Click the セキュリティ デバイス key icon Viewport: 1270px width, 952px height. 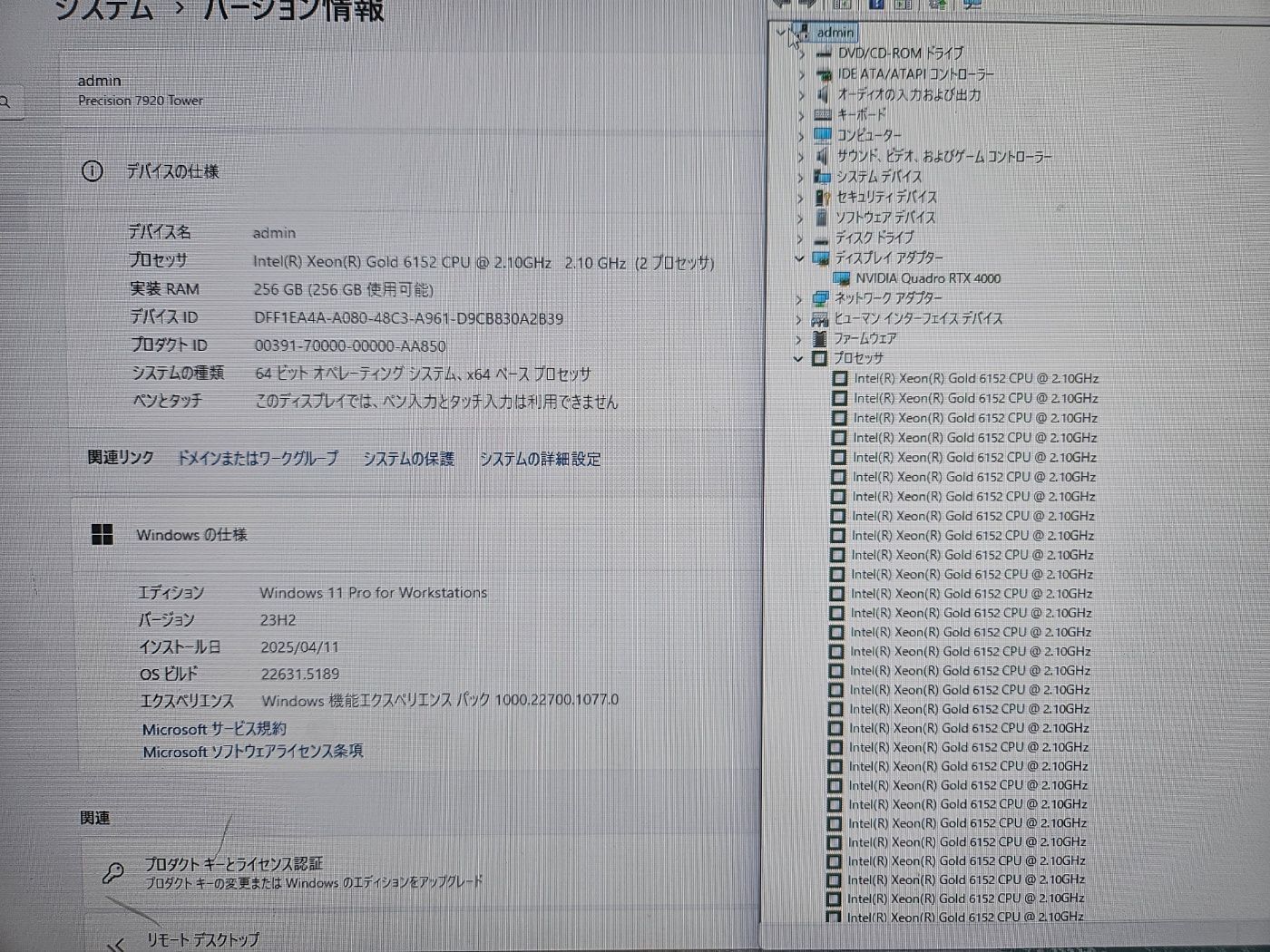point(822,197)
